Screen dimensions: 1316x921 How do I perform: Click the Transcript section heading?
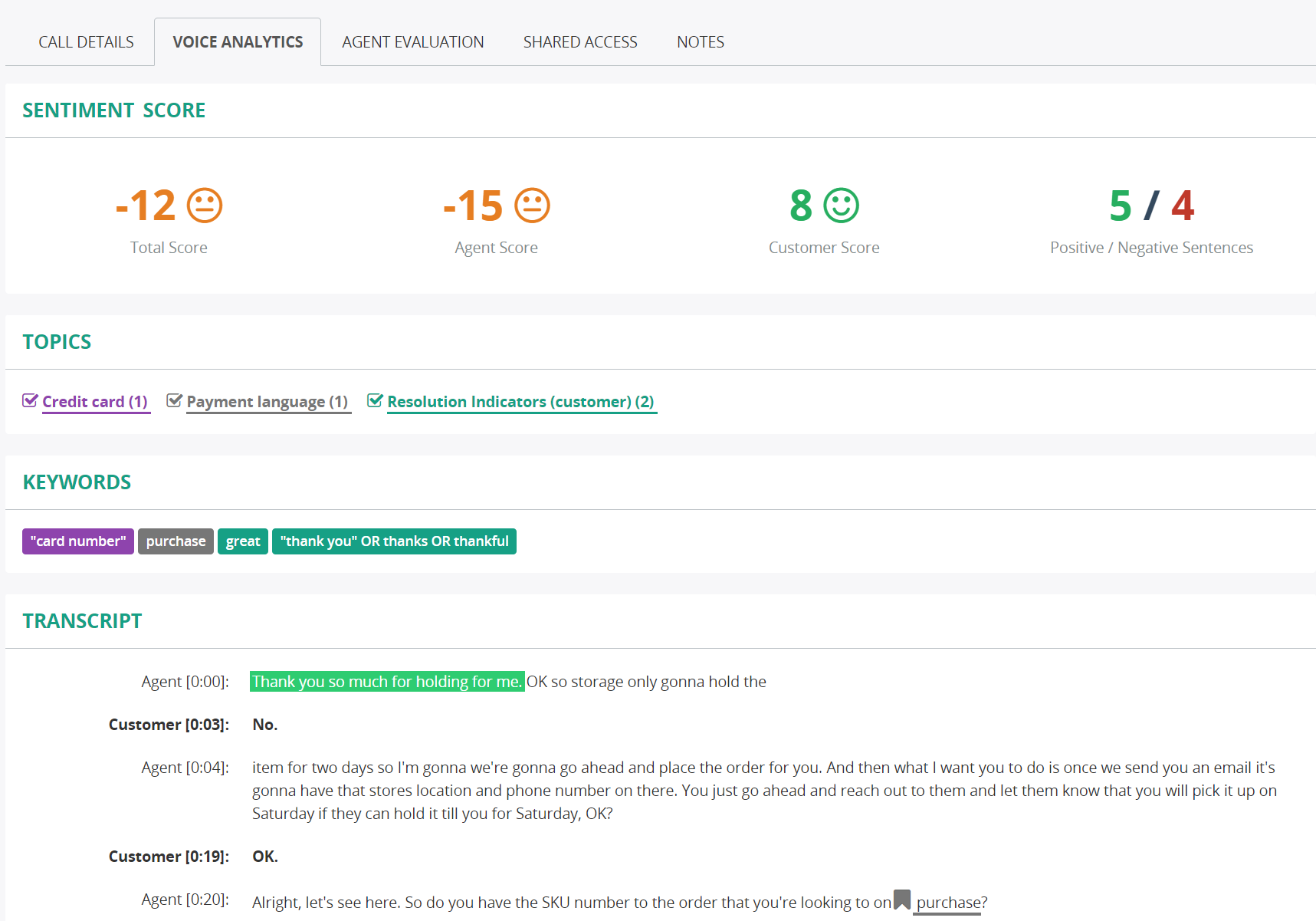(x=82, y=621)
